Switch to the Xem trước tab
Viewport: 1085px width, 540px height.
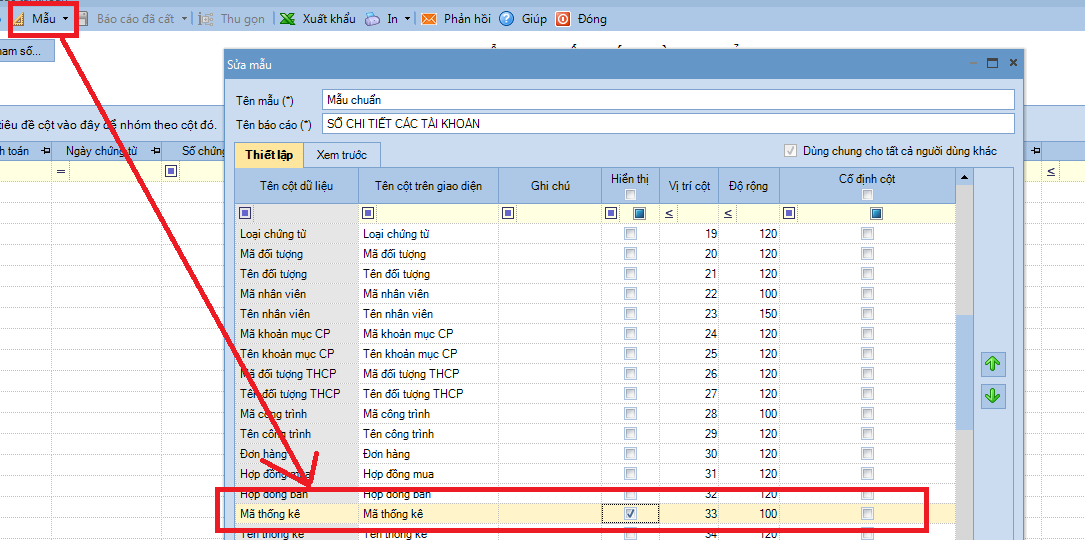coord(342,155)
